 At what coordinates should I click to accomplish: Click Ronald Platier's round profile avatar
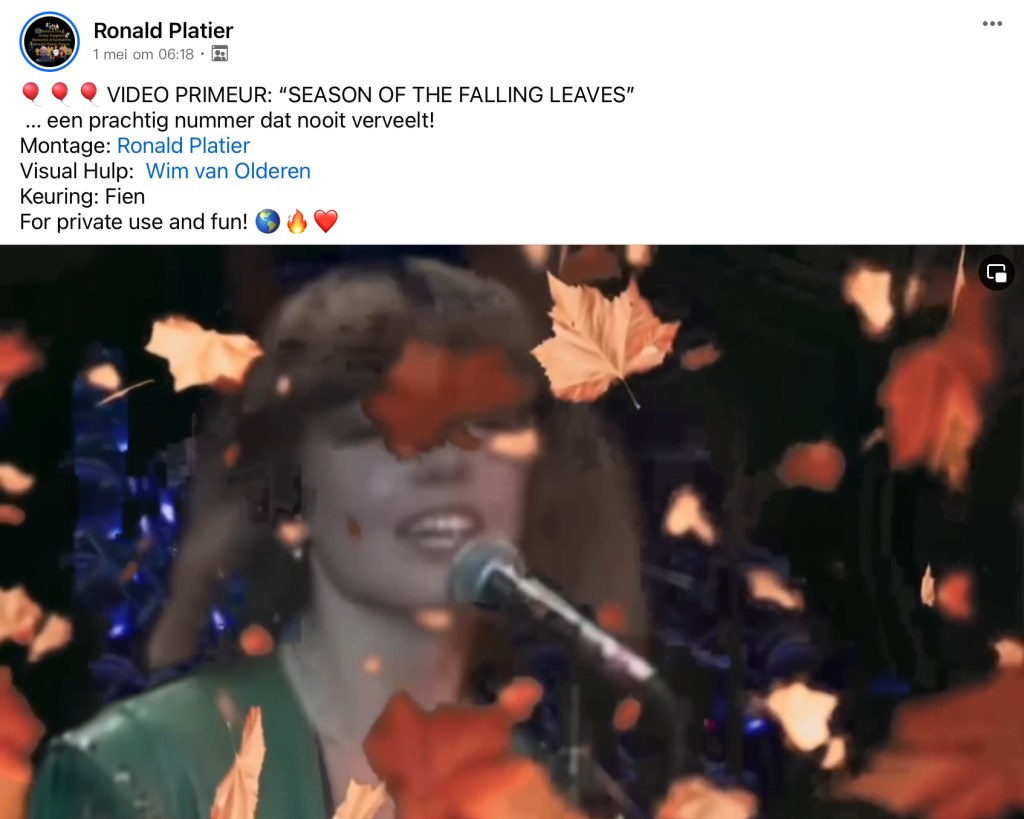pos(50,41)
